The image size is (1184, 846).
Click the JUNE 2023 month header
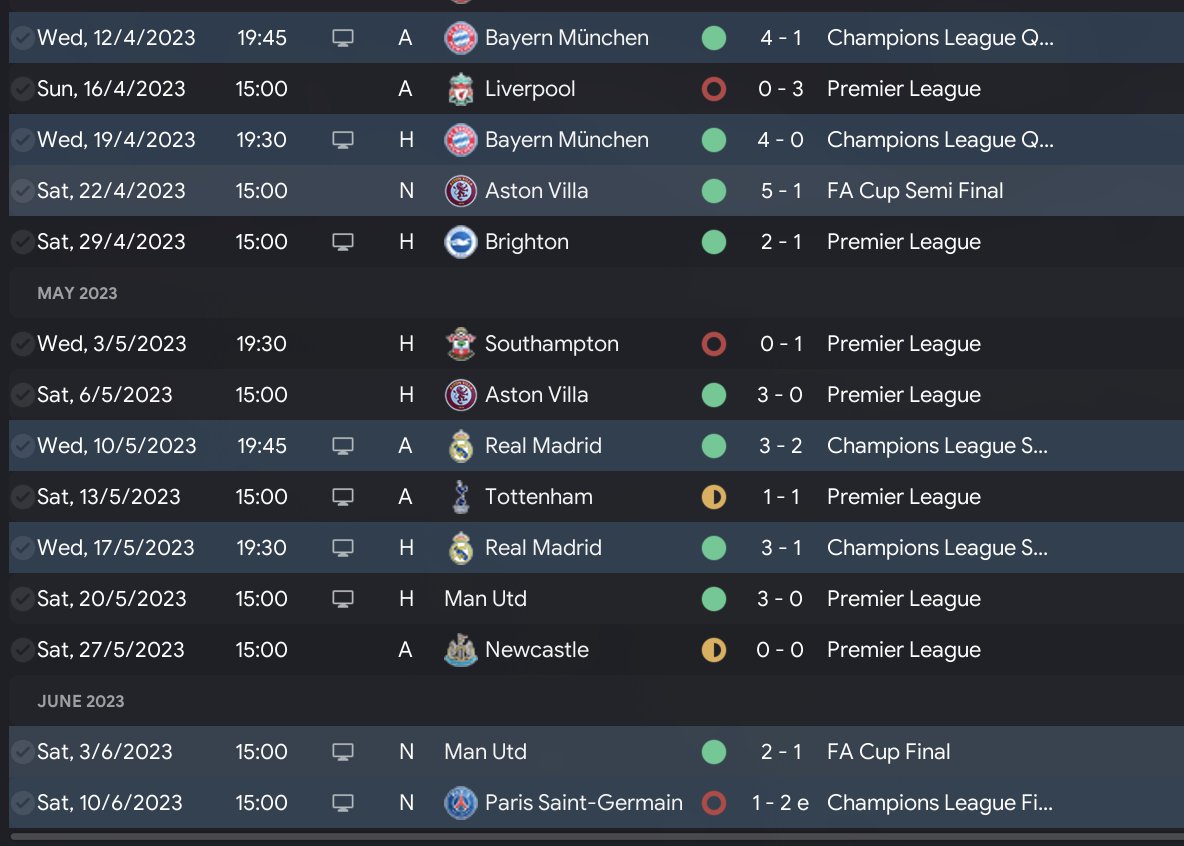coord(81,701)
